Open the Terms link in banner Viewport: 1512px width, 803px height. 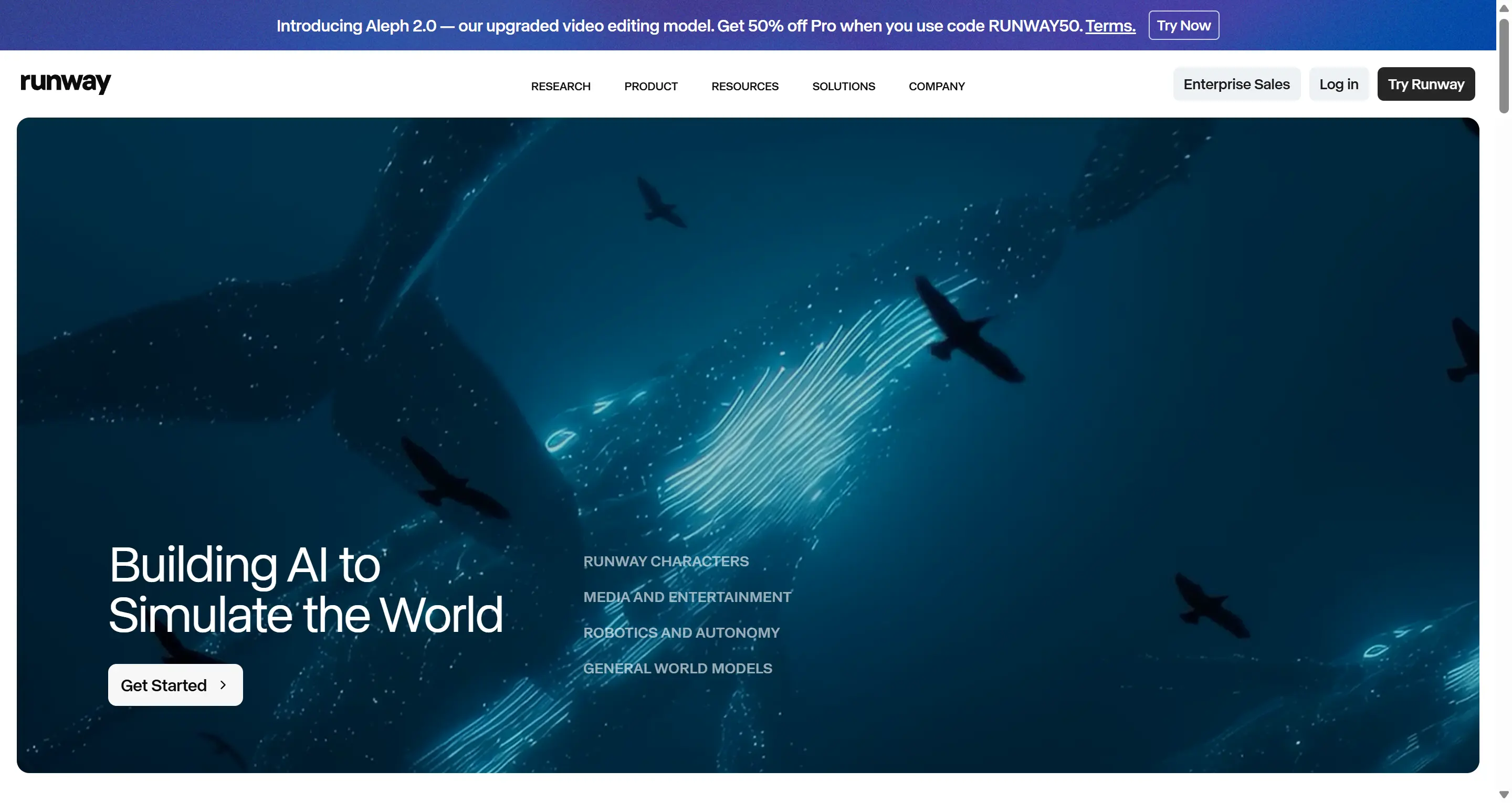pyautogui.click(x=1110, y=26)
